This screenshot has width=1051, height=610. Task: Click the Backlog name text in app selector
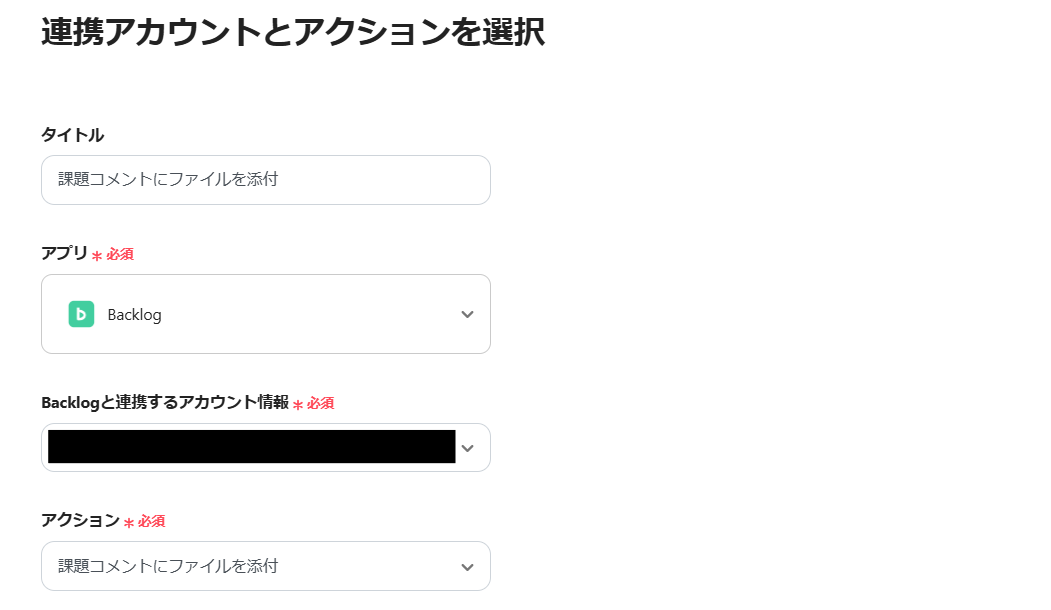135,313
